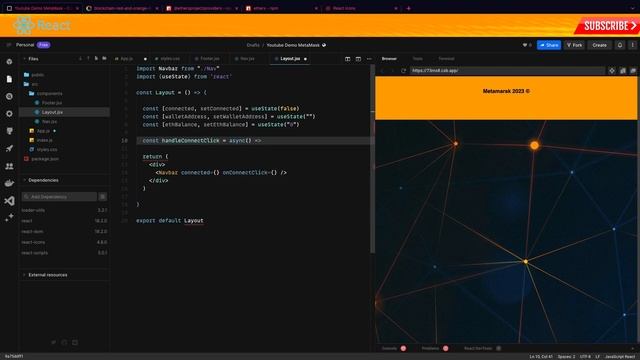This screenshot has width=640, height=360.
Task: Click the Fork button
Action: (x=574, y=45)
